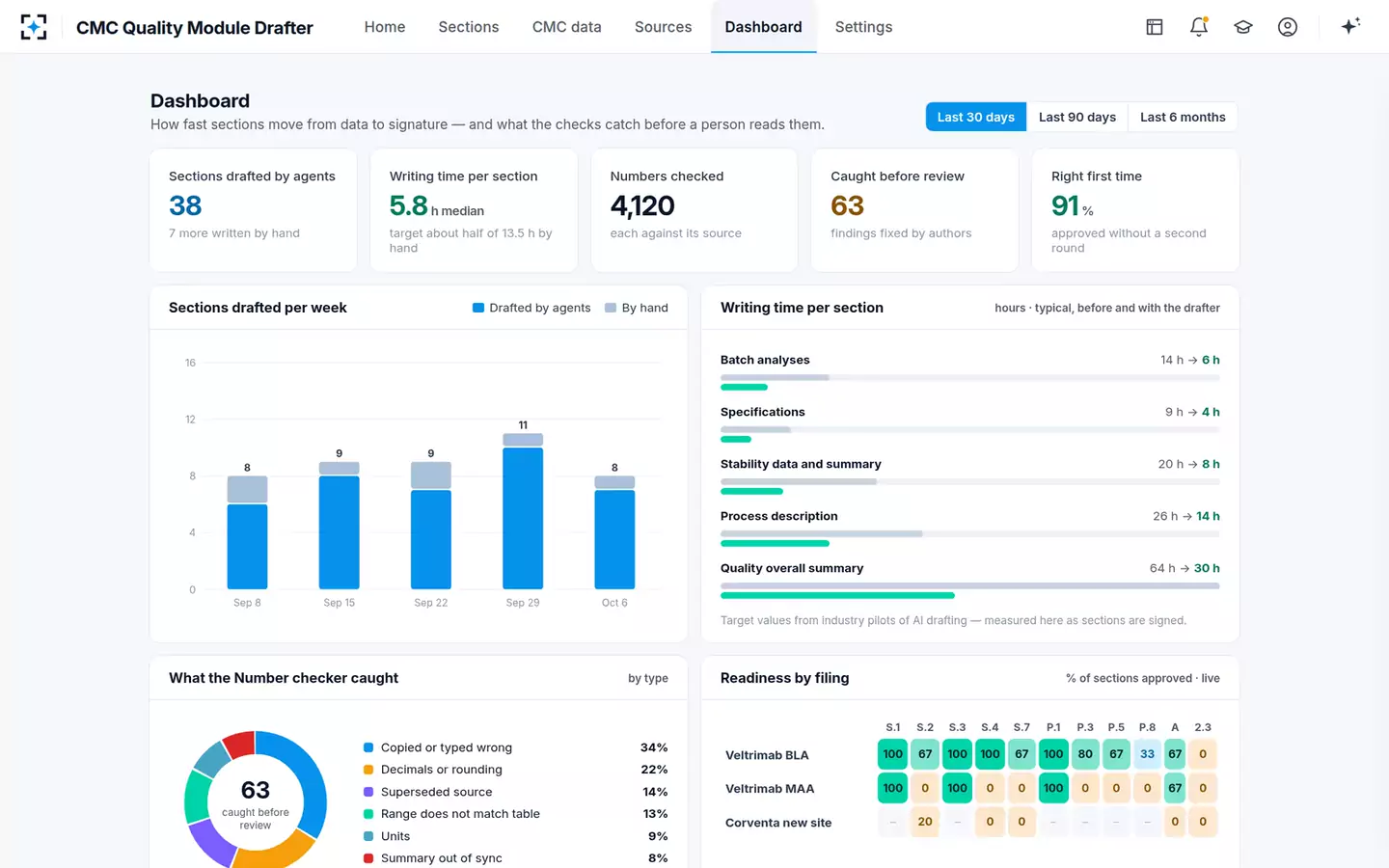Image resolution: width=1389 pixels, height=868 pixels.
Task: Click Range does not match table legend item
Action: point(515,814)
